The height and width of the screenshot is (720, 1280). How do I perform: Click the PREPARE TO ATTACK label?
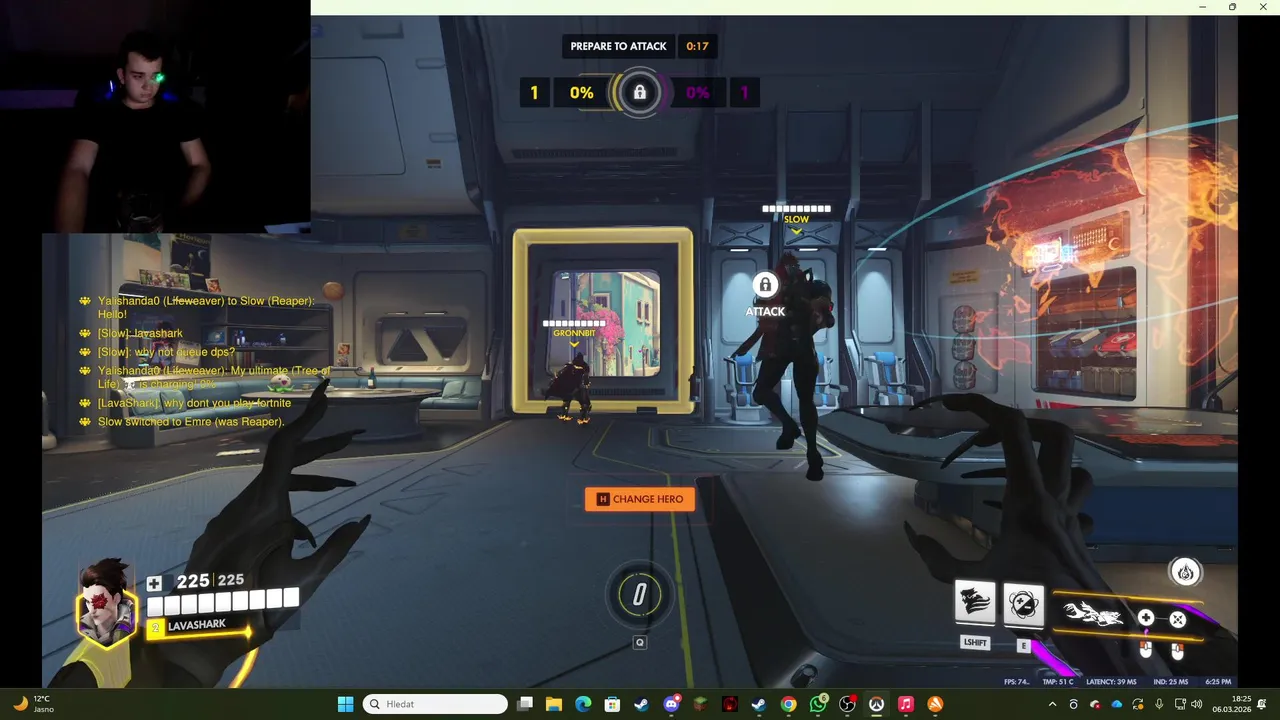(x=618, y=46)
